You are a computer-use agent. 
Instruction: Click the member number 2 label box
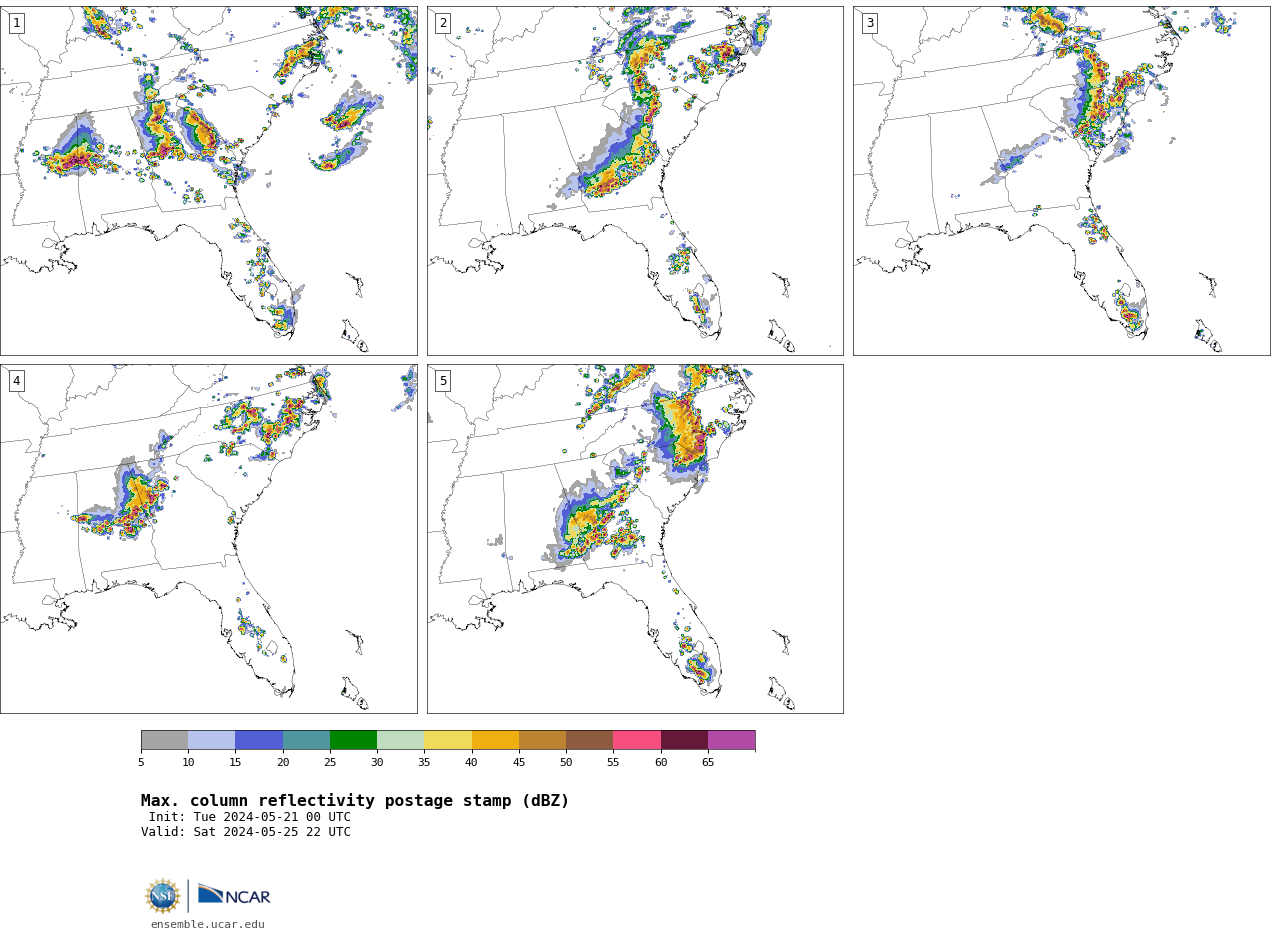point(443,23)
